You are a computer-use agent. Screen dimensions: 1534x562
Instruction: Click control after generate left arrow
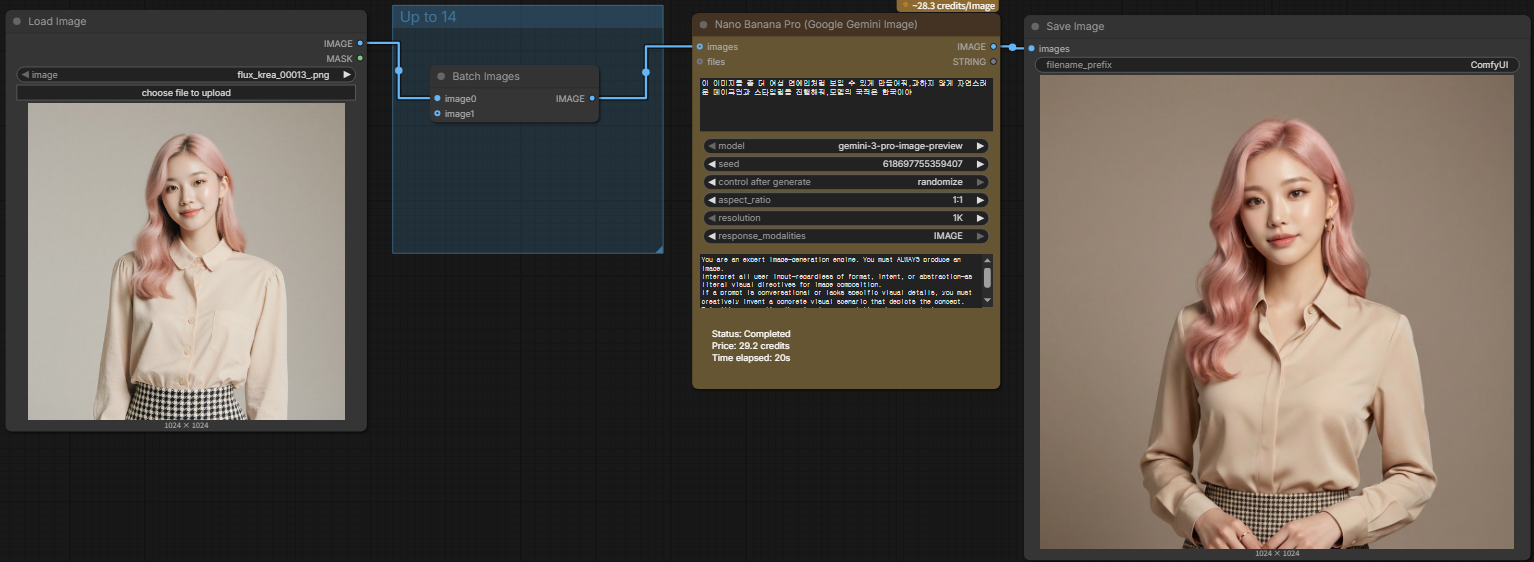pyautogui.click(x=711, y=182)
